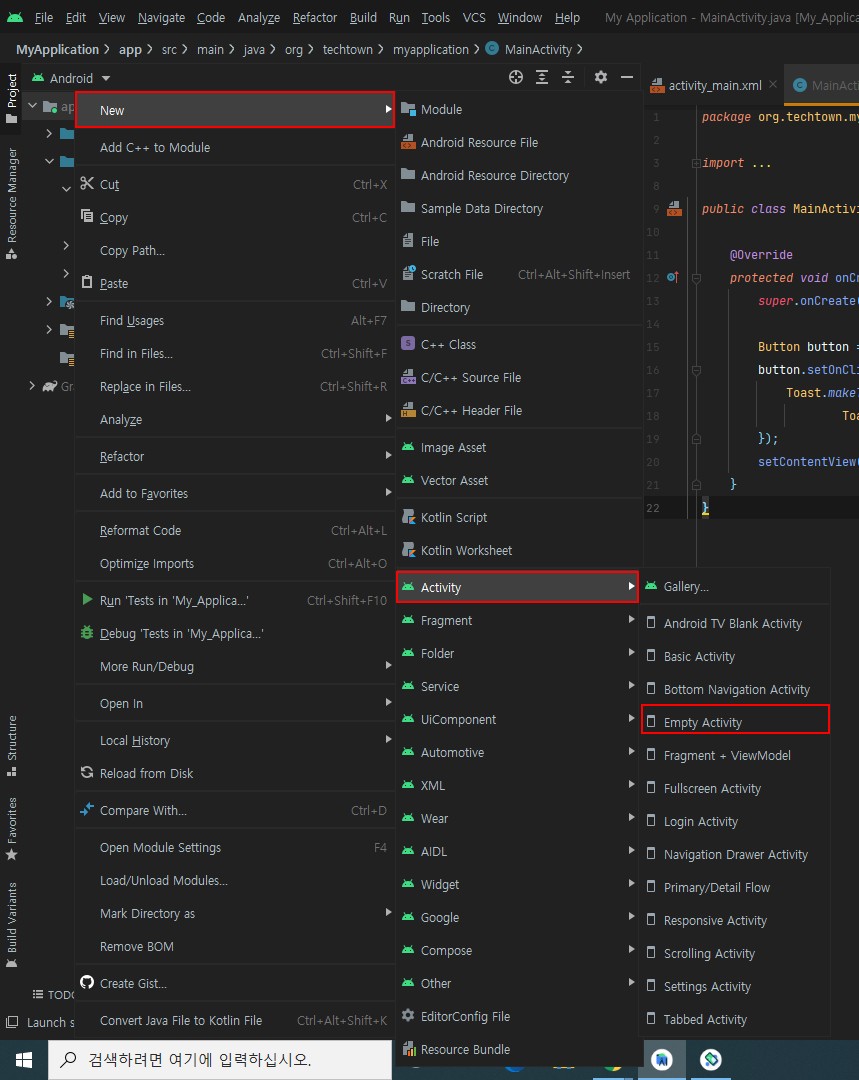Click the green Run triangle icon
The image size is (859, 1080).
click(87, 599)
